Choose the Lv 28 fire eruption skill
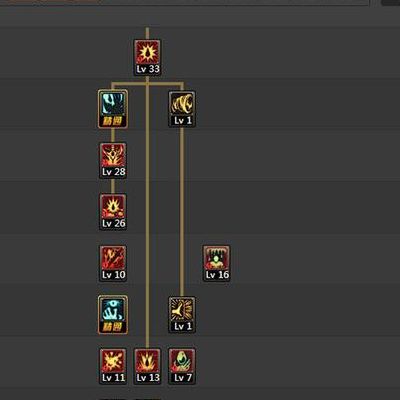The width and height of the screenshot is (400, 400). 113,161
